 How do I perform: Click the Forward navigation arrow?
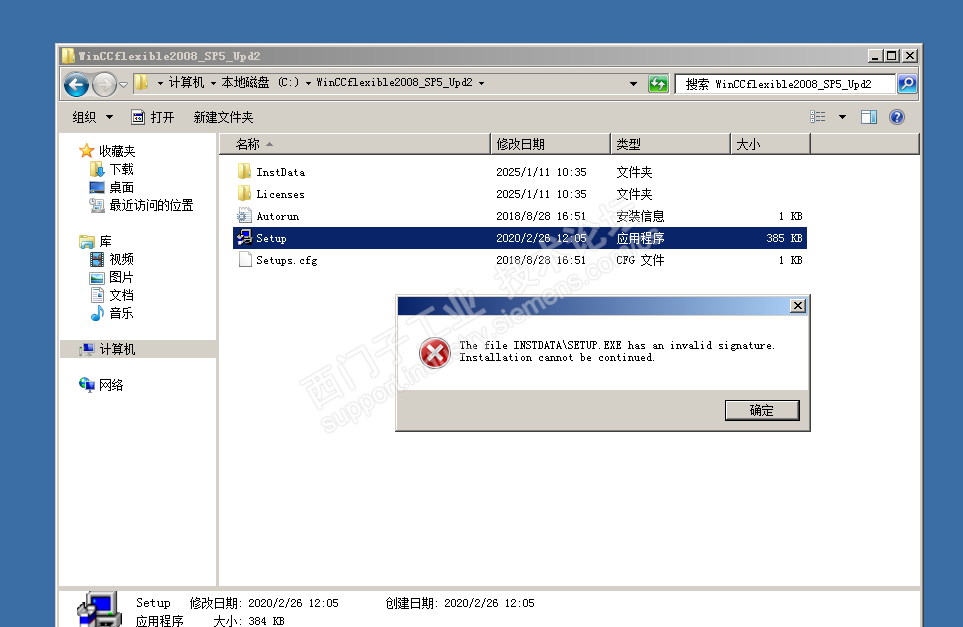pyautogui.click(x=104, y=84)
